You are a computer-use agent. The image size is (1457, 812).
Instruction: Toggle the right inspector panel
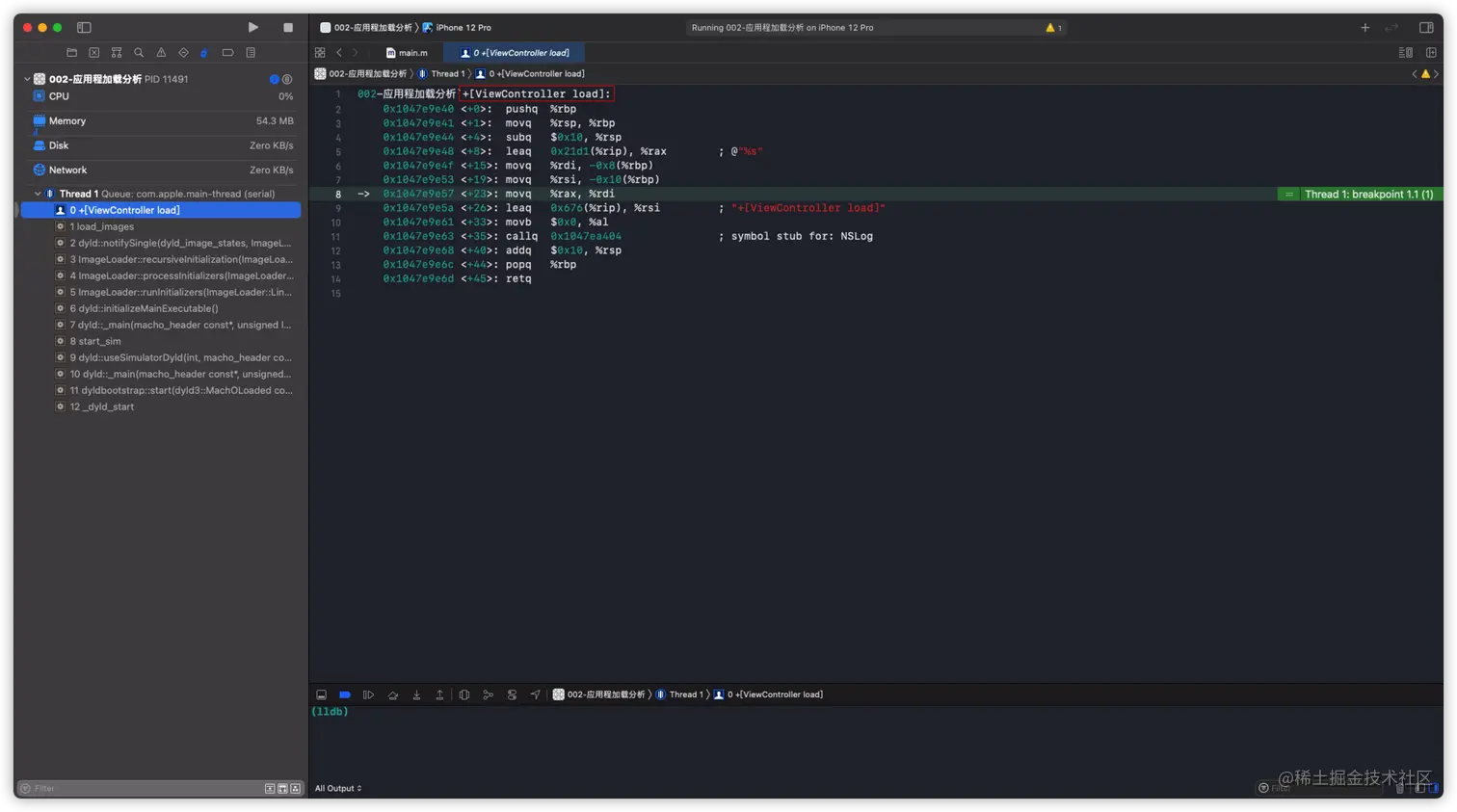(1426, 28)
